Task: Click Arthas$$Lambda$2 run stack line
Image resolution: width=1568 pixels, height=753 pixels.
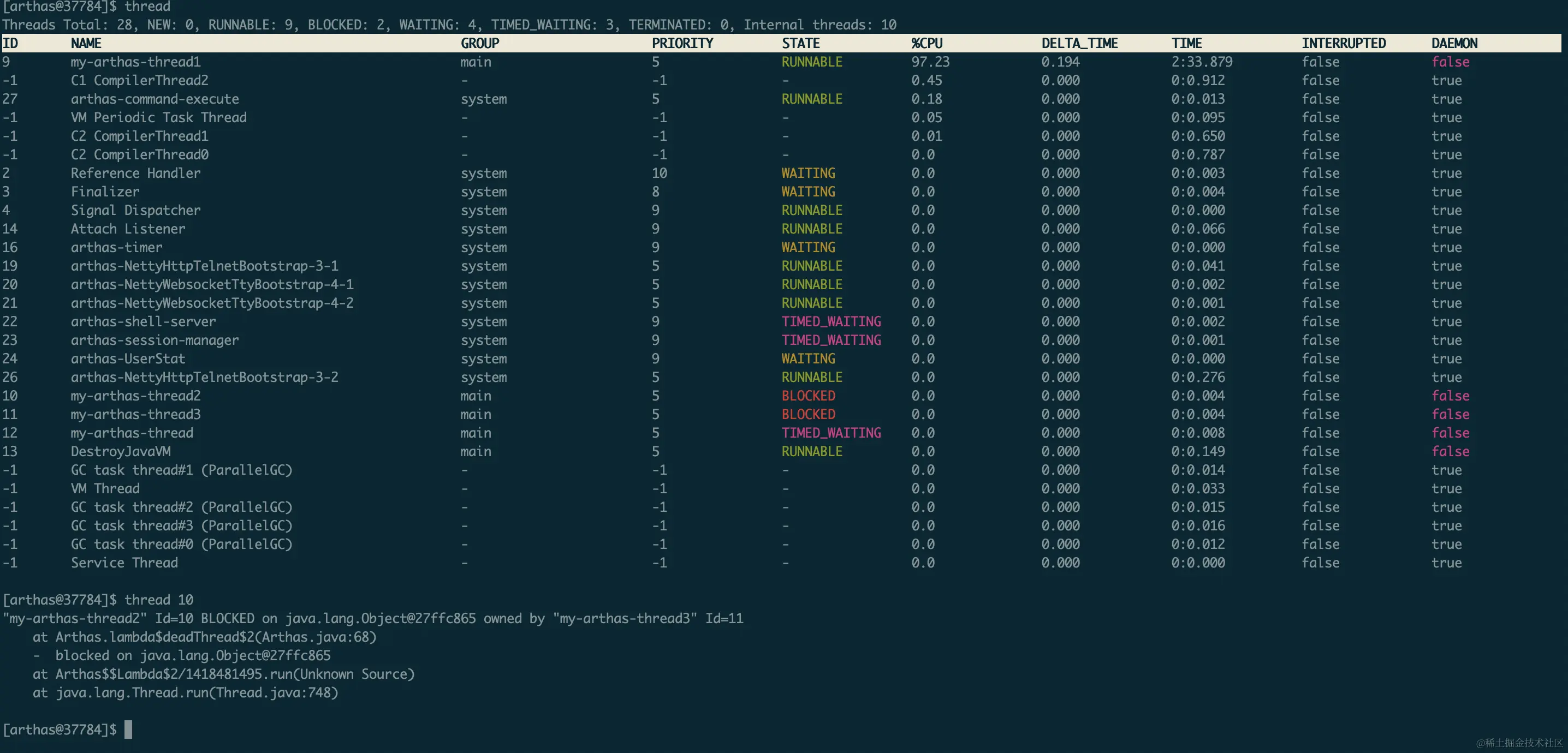Action: click(223, 674)
